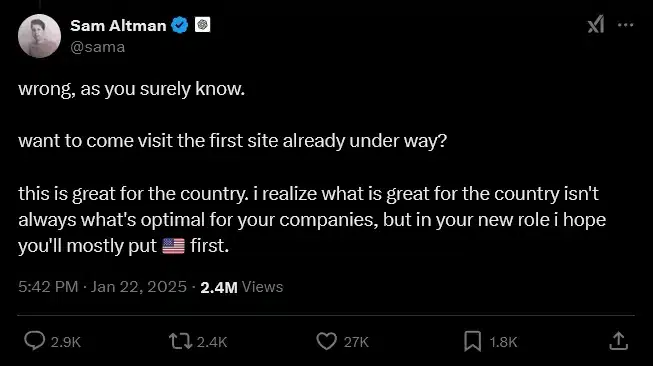Click the 2.4K reposts count
Viewport: 653px width, 366px height.
pyautogui.click(x=212, y=342)
